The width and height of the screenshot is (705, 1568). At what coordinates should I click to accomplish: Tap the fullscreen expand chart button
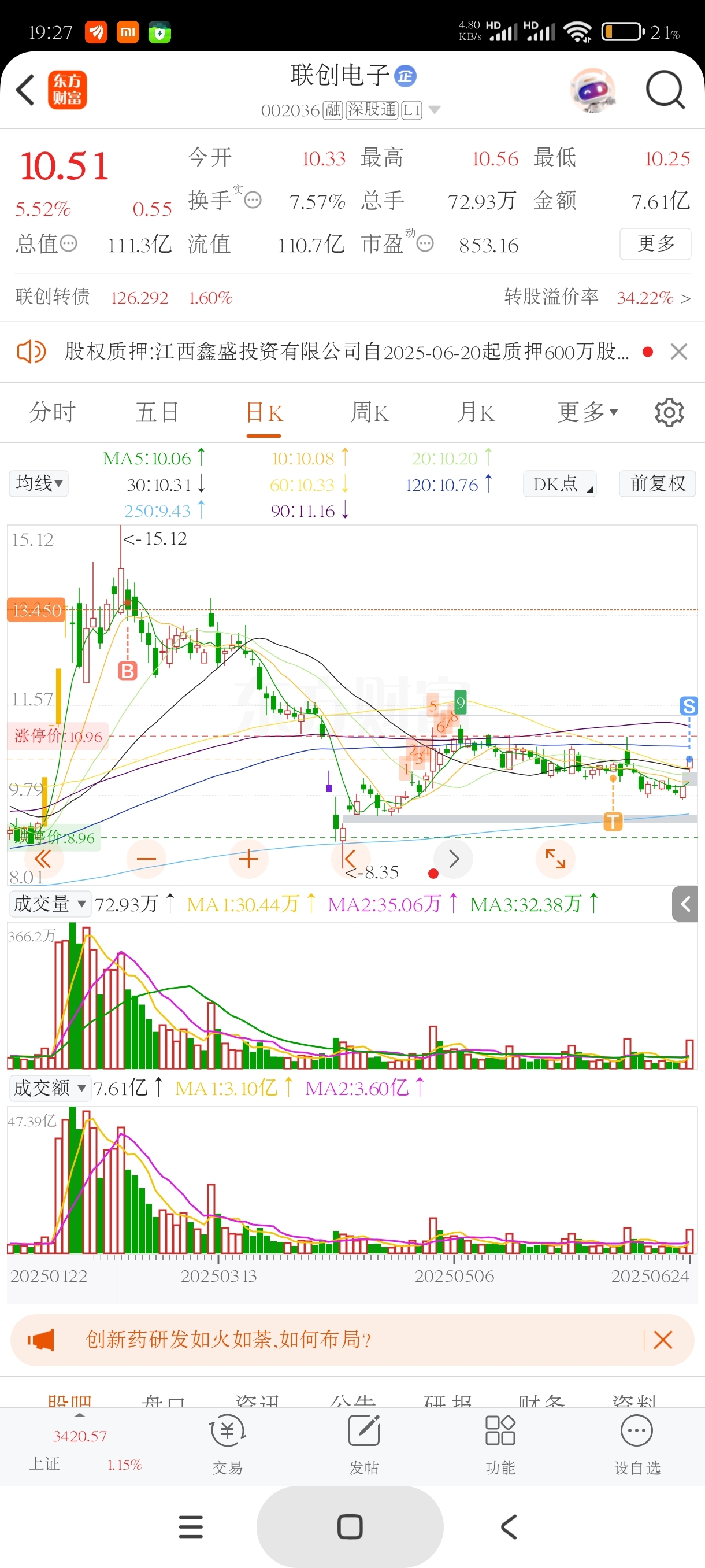[x=555, y=859]
